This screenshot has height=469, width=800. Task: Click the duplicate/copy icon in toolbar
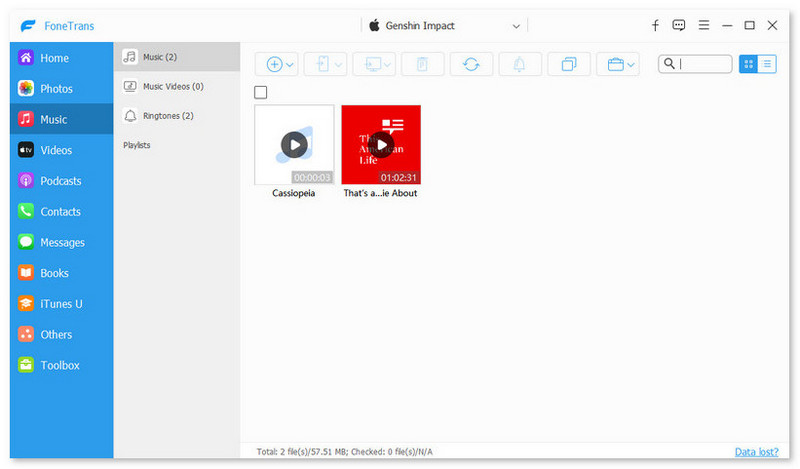tap(569, 64)
